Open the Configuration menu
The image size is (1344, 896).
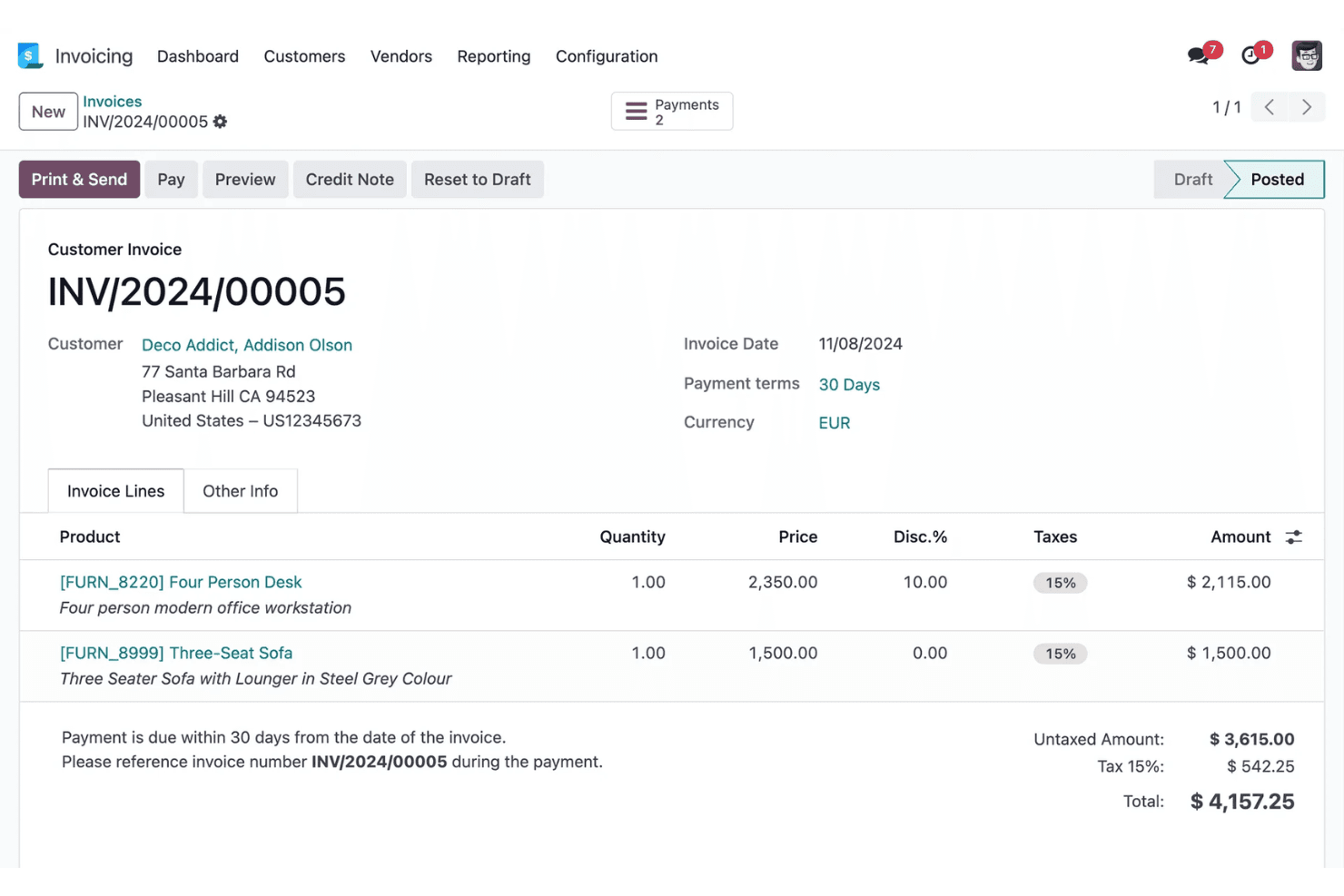(x=607, y=56)
